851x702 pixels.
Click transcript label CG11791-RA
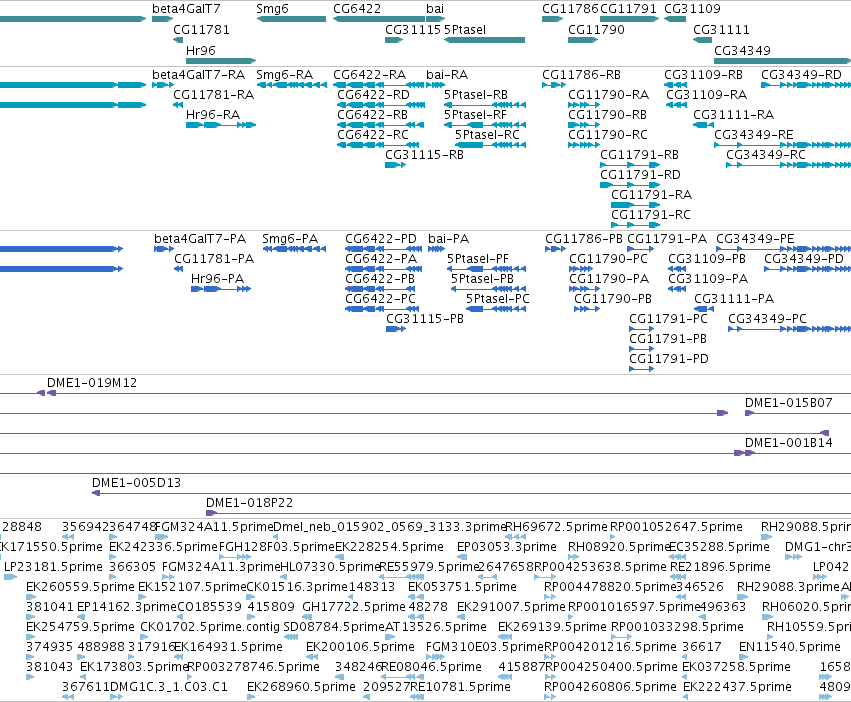[651, 195]
